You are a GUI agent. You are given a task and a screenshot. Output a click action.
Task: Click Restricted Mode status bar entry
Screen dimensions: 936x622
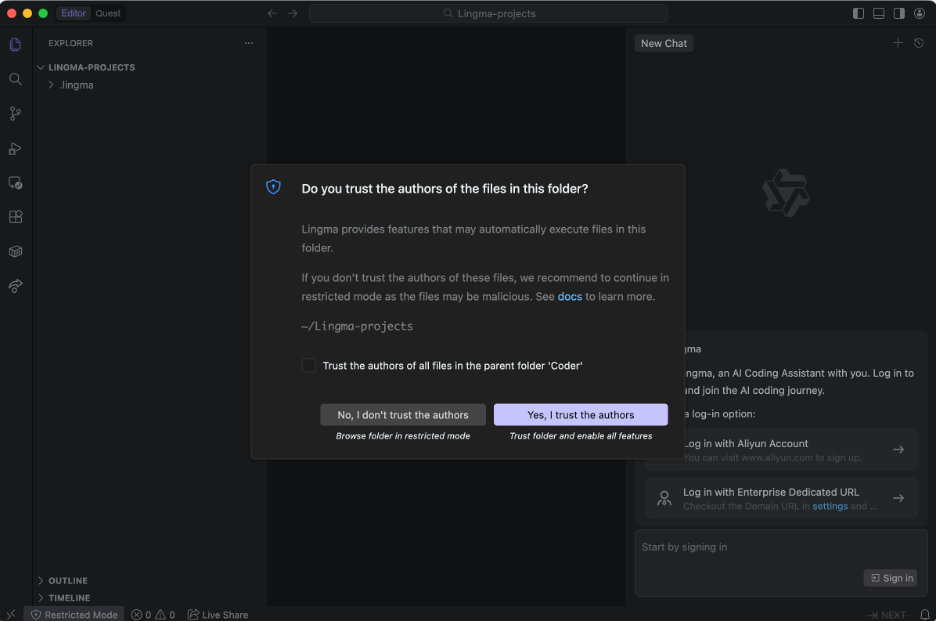[x=74, y=614]
